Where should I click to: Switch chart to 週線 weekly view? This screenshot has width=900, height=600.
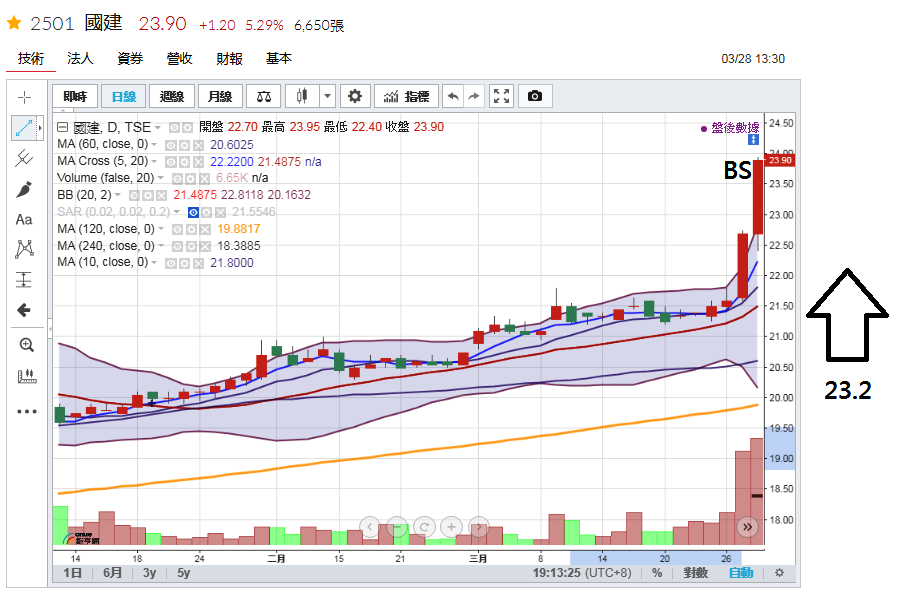[x=172, y=96]
